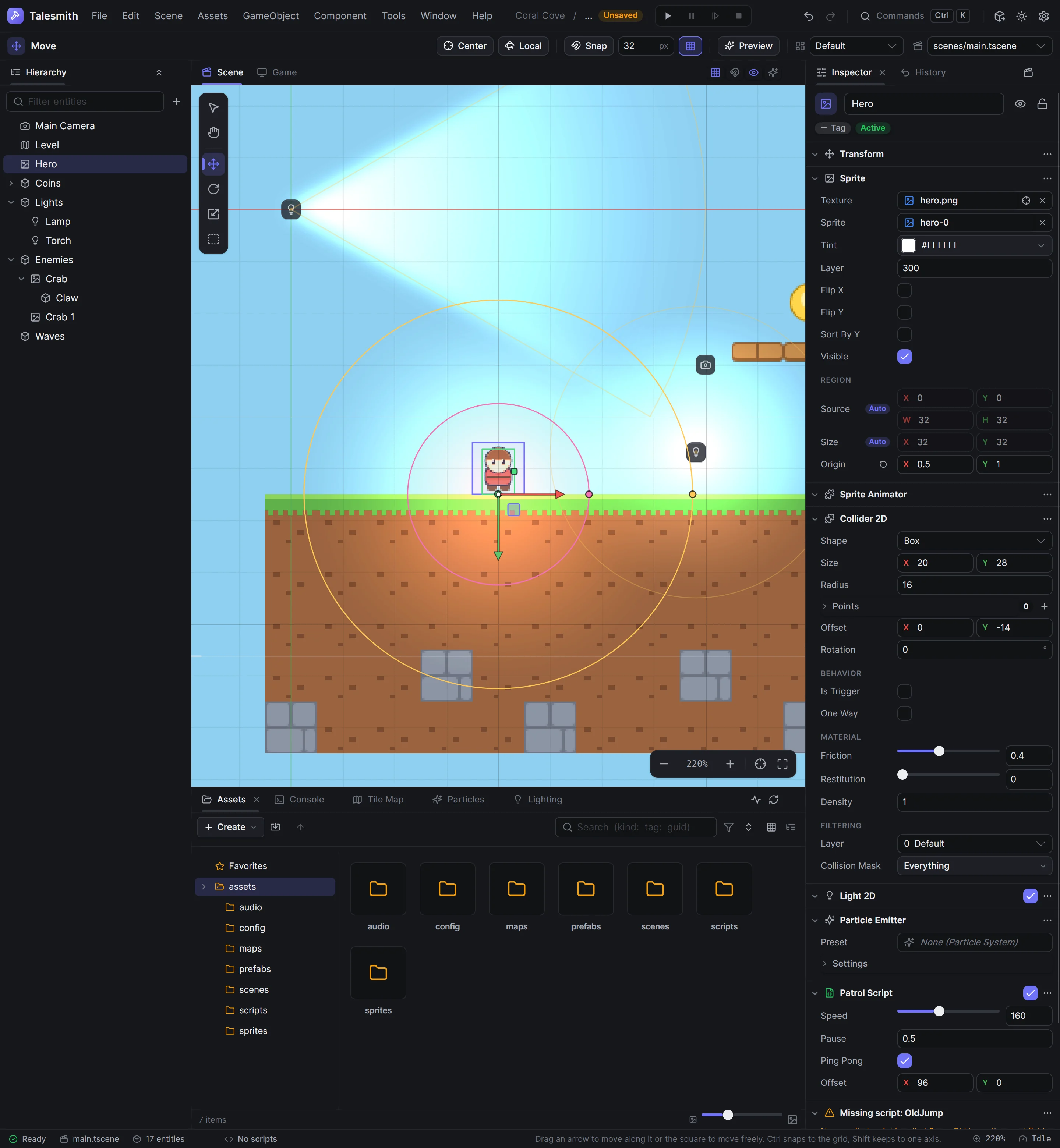Open the settings gear icon

tap(1044, 16)
